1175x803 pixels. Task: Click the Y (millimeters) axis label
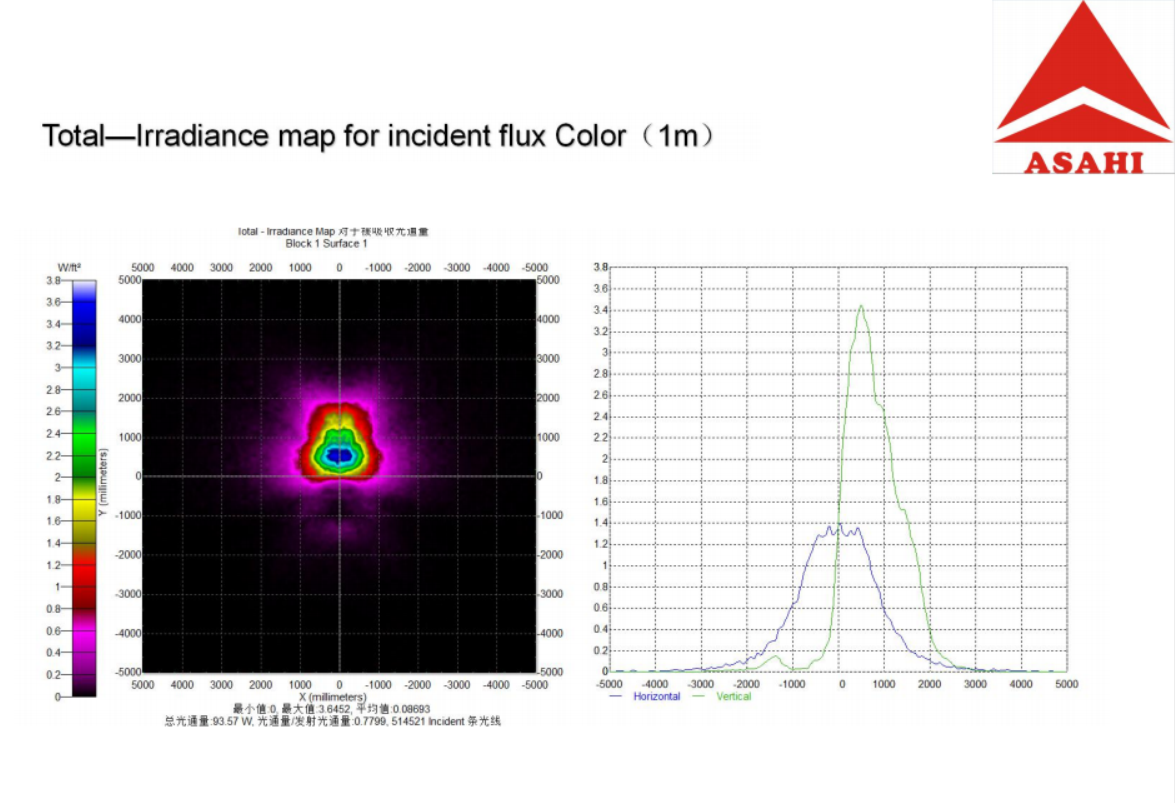(103, 482)
